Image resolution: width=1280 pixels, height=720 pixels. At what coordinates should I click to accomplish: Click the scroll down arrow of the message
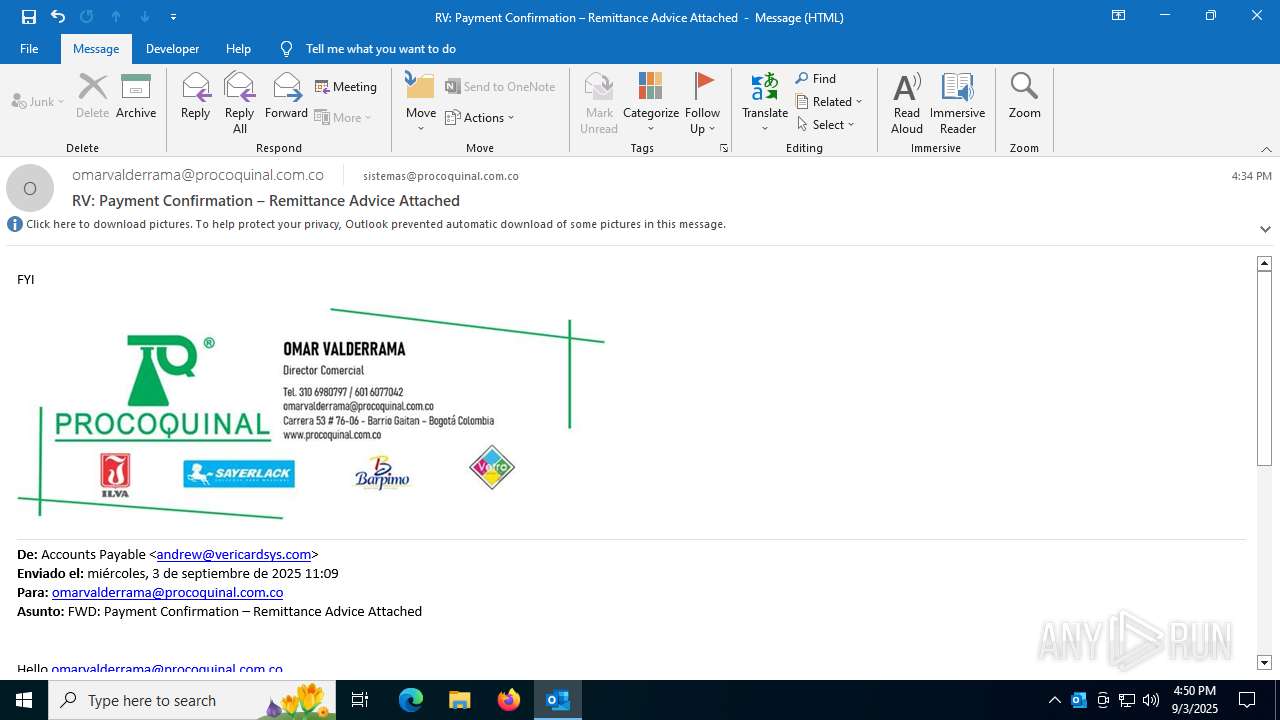coord(1264,663)
